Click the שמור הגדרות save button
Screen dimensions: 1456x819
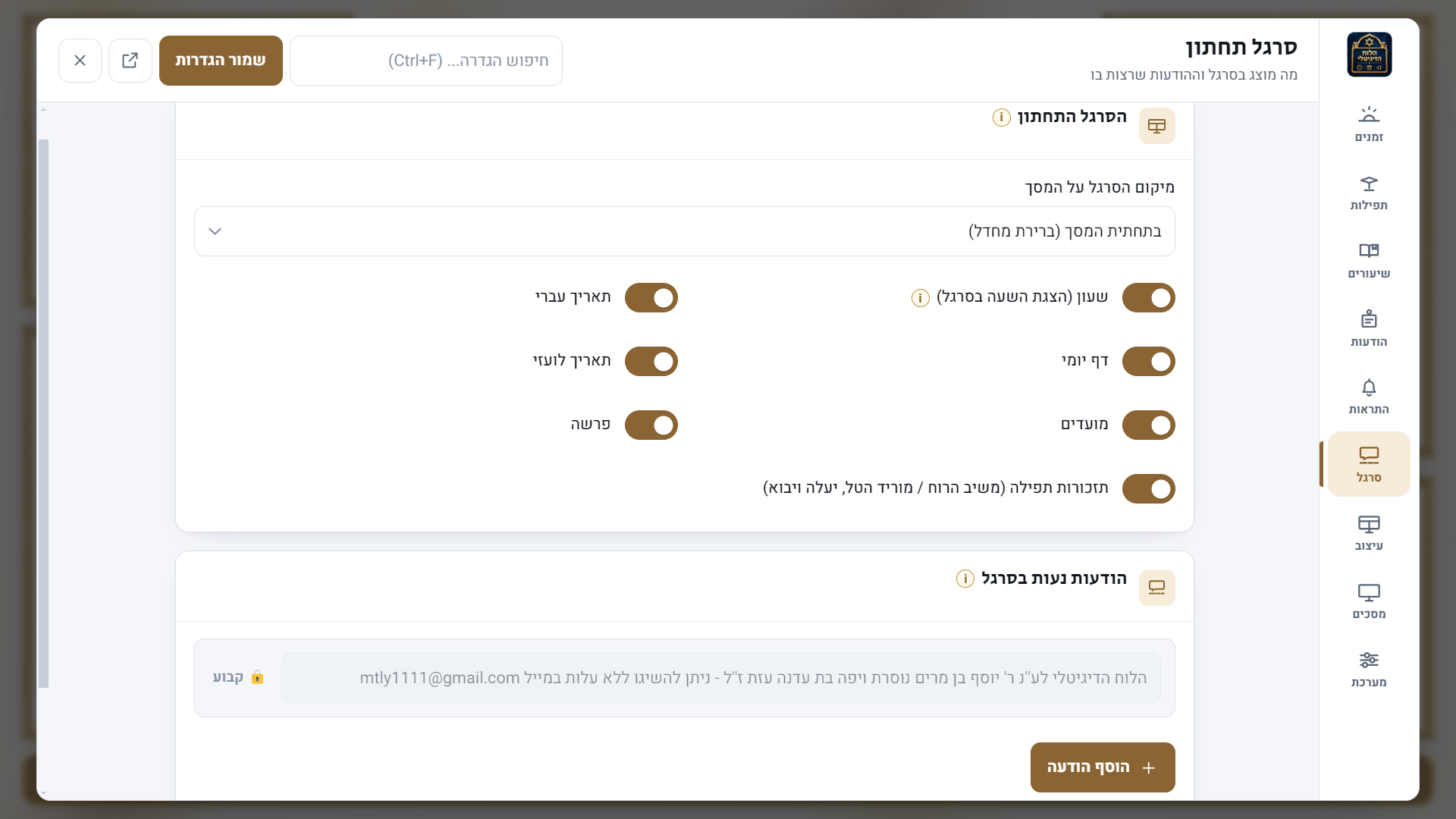click(221, 61)
